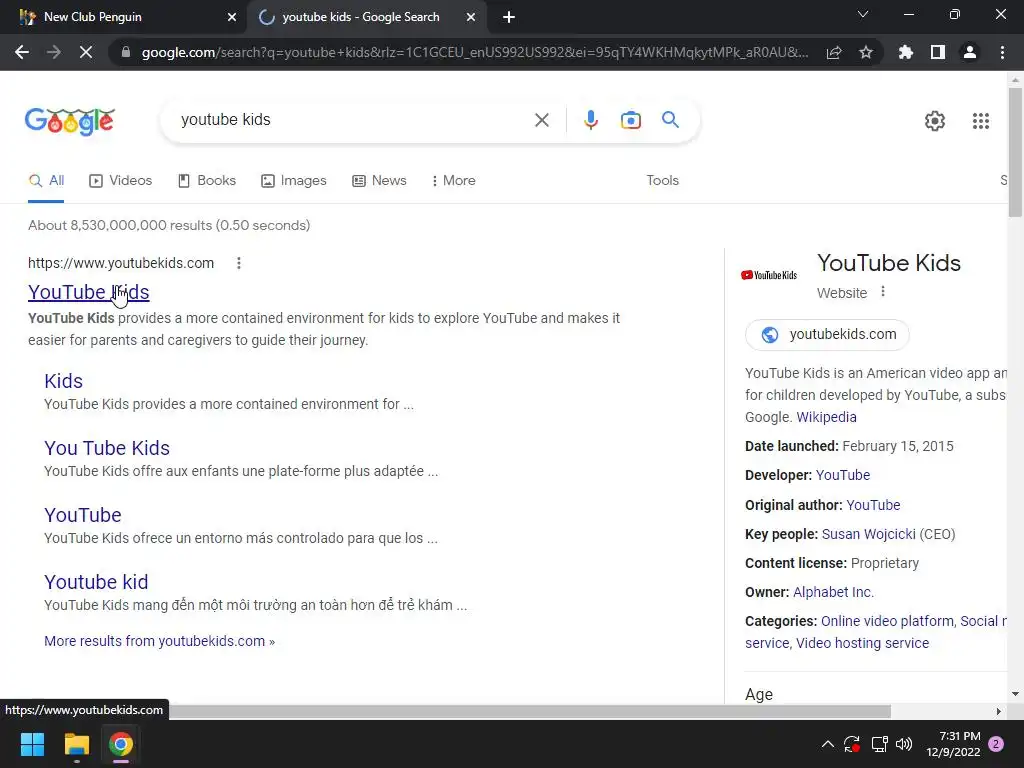Click the Google holiday logo
1024x768 pixels.
pos(70,121)
